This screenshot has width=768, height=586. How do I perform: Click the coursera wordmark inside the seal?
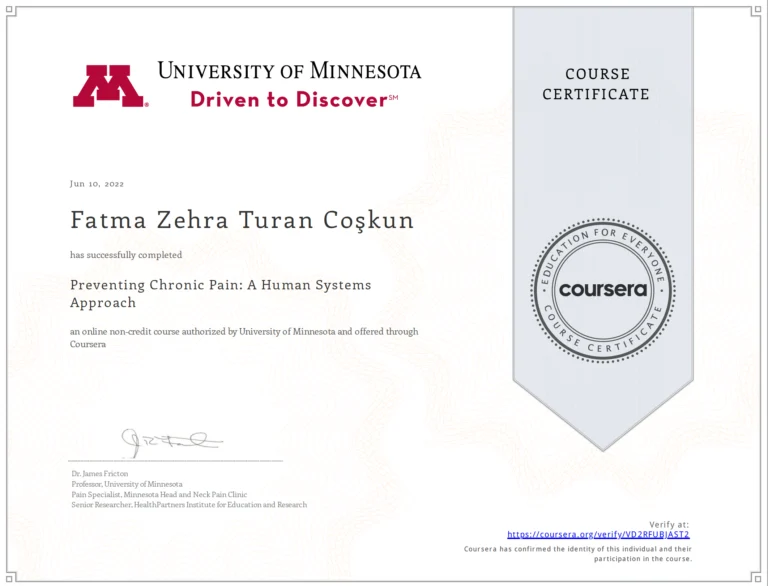(x=603, y=290)
